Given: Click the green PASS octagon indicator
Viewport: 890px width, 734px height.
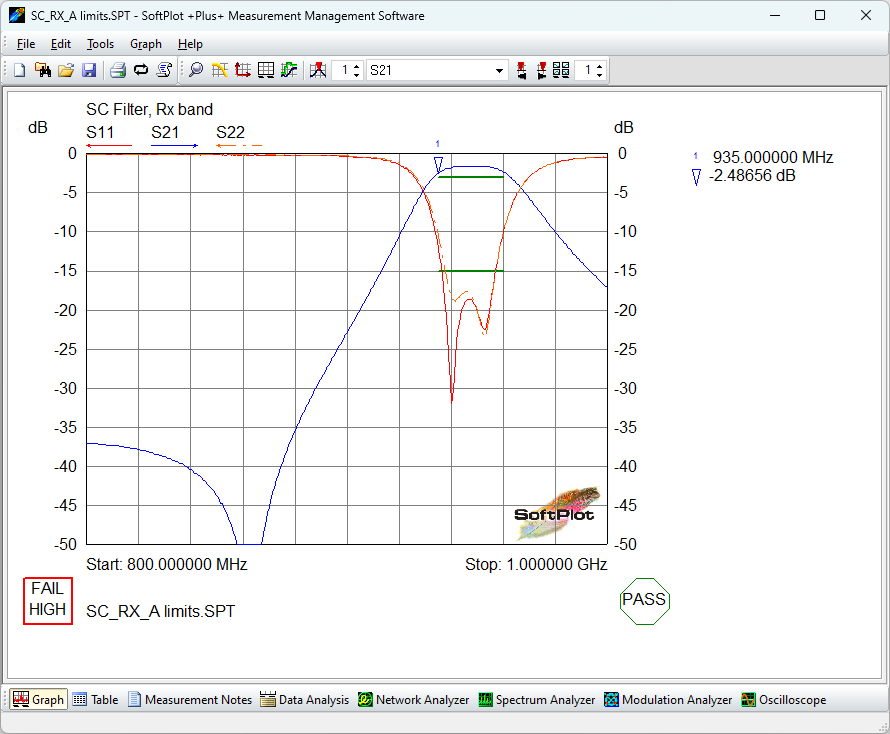Looking at the screenshot, I should pyautogui.click(x=644, y=600).
